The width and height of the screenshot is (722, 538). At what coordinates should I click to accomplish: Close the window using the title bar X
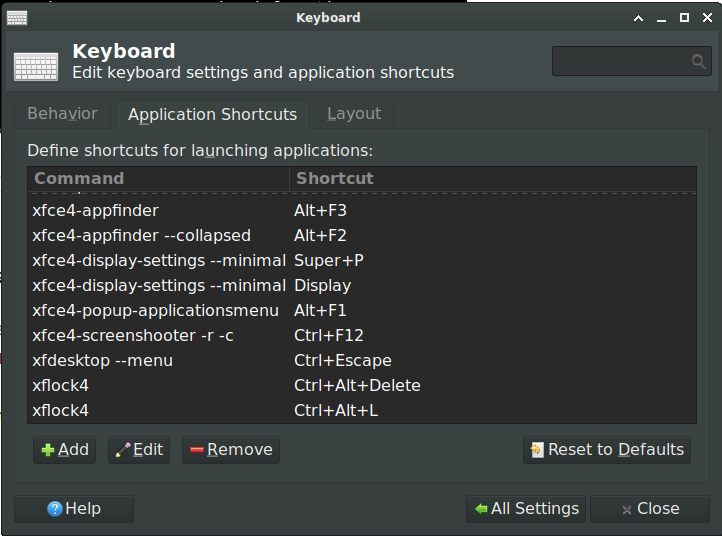point(707,18)
